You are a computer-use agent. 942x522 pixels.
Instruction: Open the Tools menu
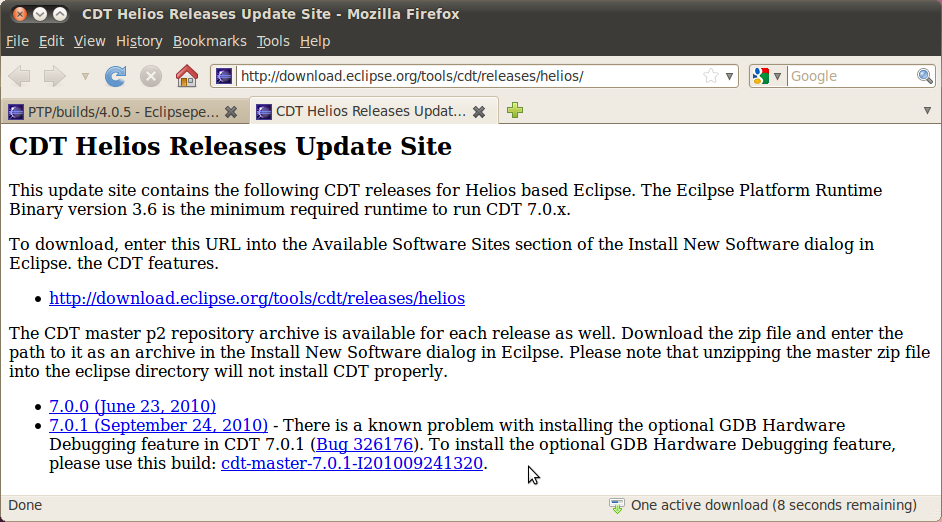click(273, 41)
